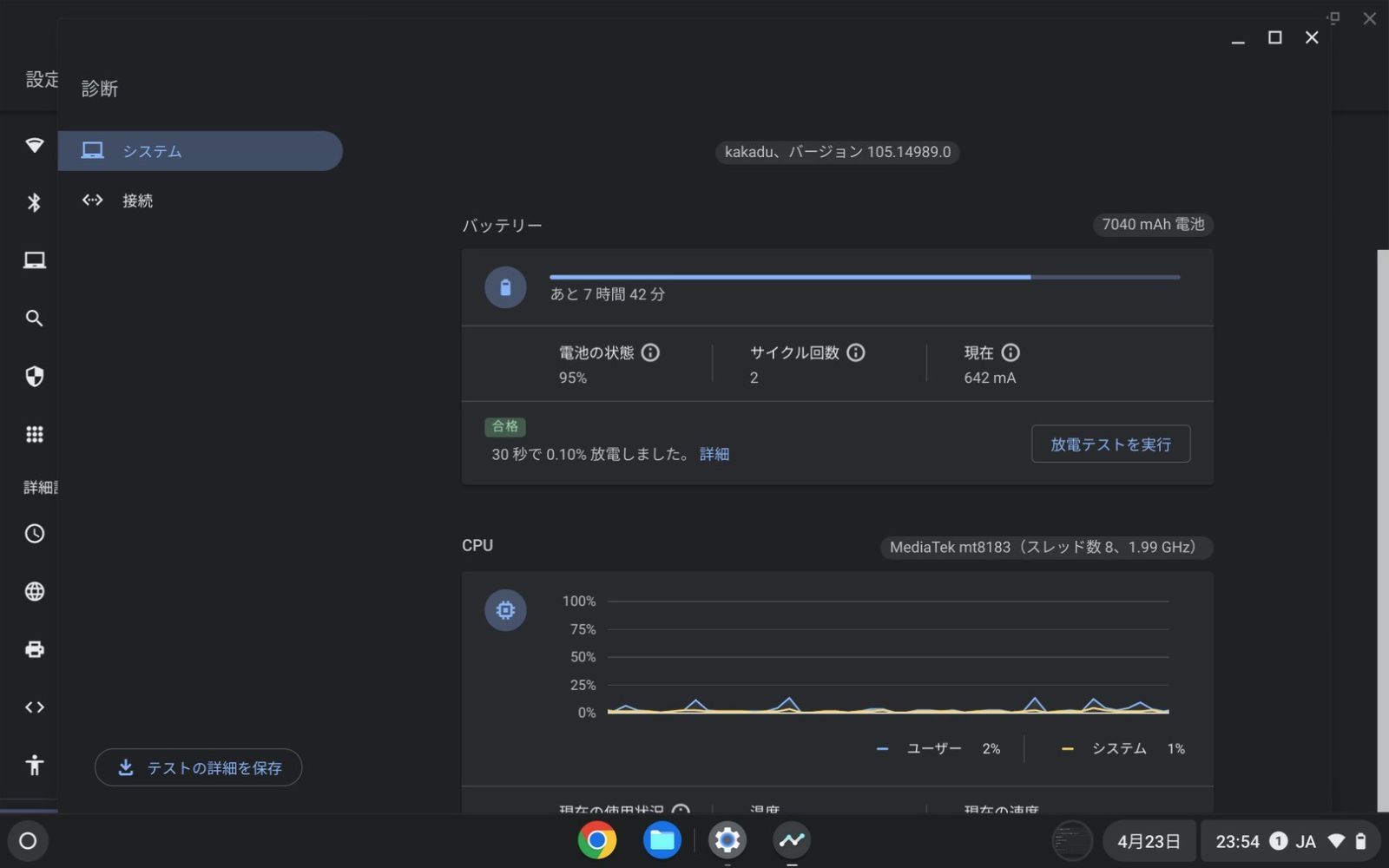Open quick settings at the 23:54 clock
This screenshot has height=868, width=1389.
[1237, 841]
